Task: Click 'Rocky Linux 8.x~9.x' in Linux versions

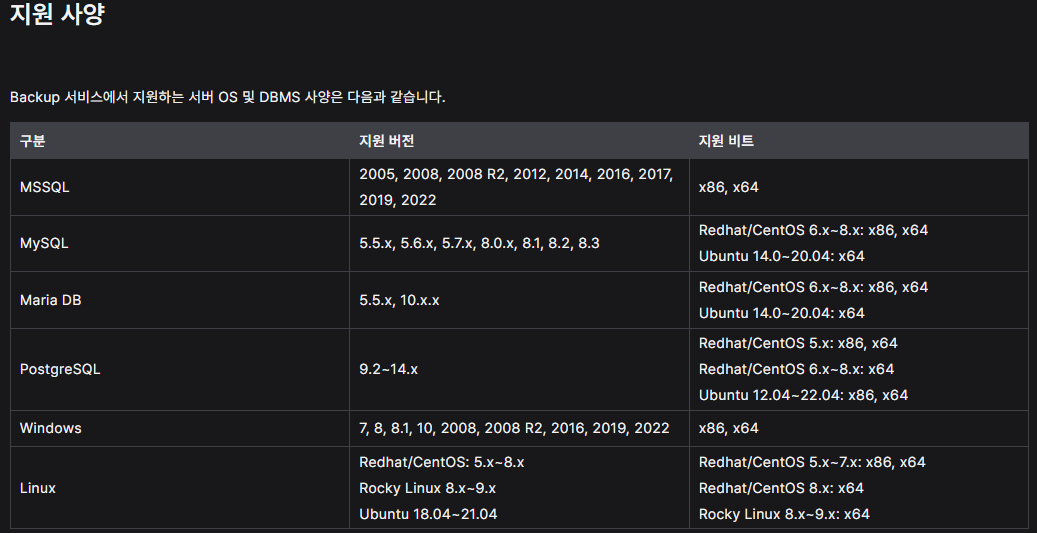Action: click(427, 488)
